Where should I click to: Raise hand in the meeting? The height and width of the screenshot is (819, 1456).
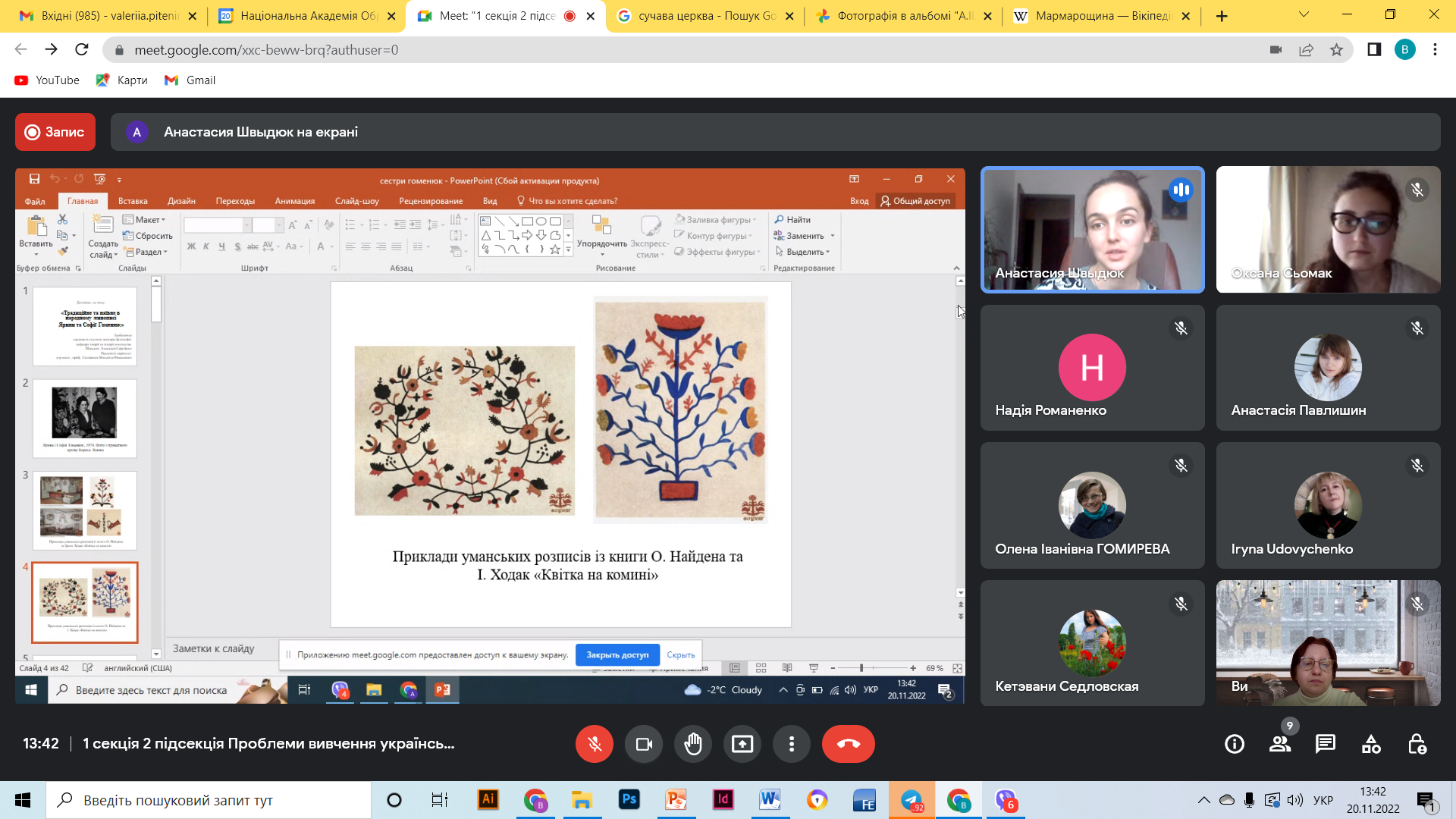[693, 744]
